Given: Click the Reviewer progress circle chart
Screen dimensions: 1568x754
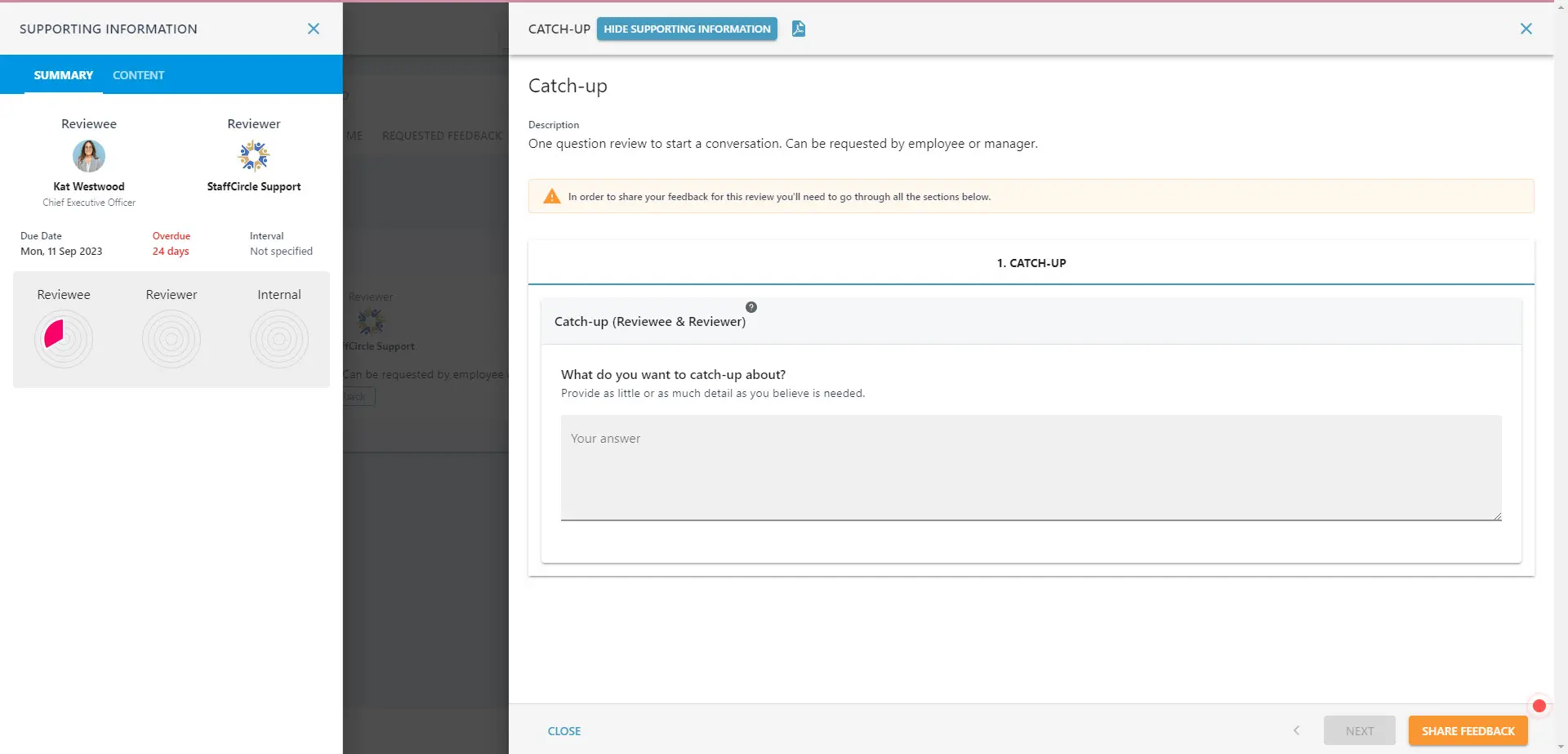Looking at the screenshot, I should (x=171, y=338).
